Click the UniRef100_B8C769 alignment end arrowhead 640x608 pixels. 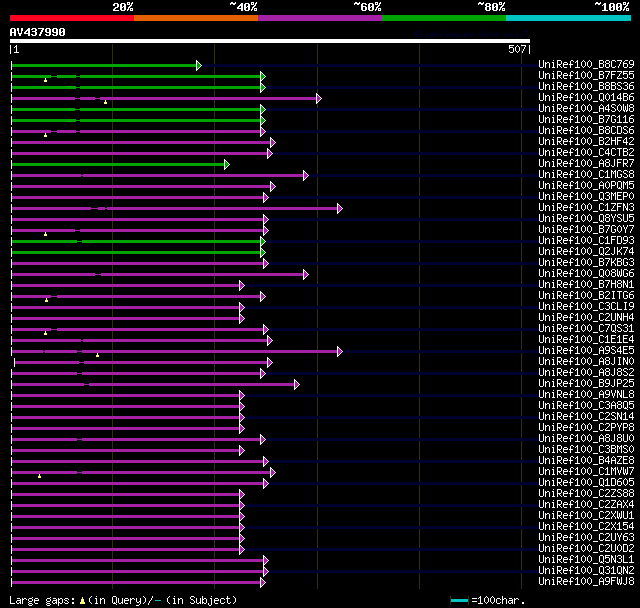[x=199, y=65]
